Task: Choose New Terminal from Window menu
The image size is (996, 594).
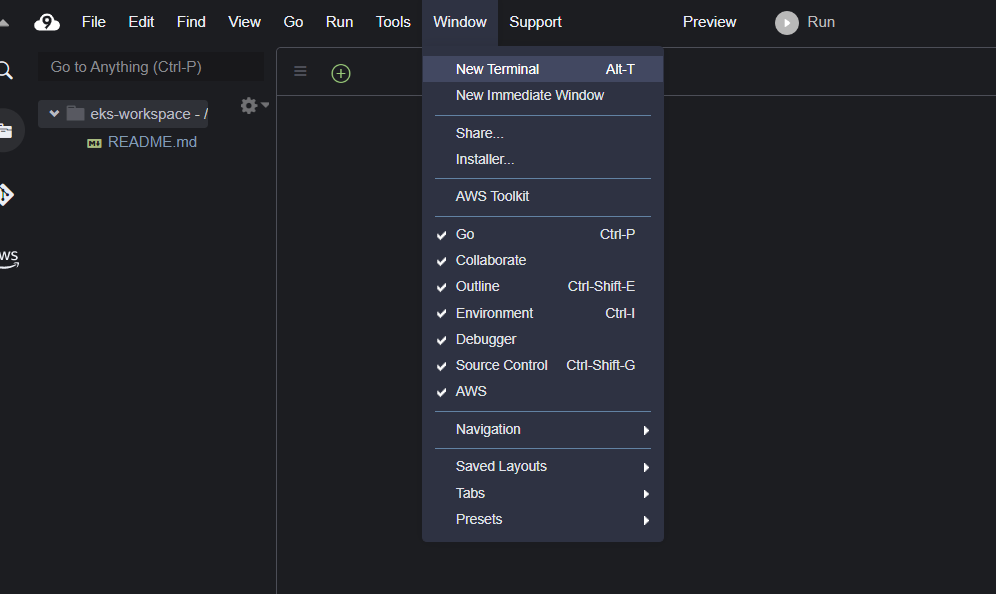Action: point(542,69)
